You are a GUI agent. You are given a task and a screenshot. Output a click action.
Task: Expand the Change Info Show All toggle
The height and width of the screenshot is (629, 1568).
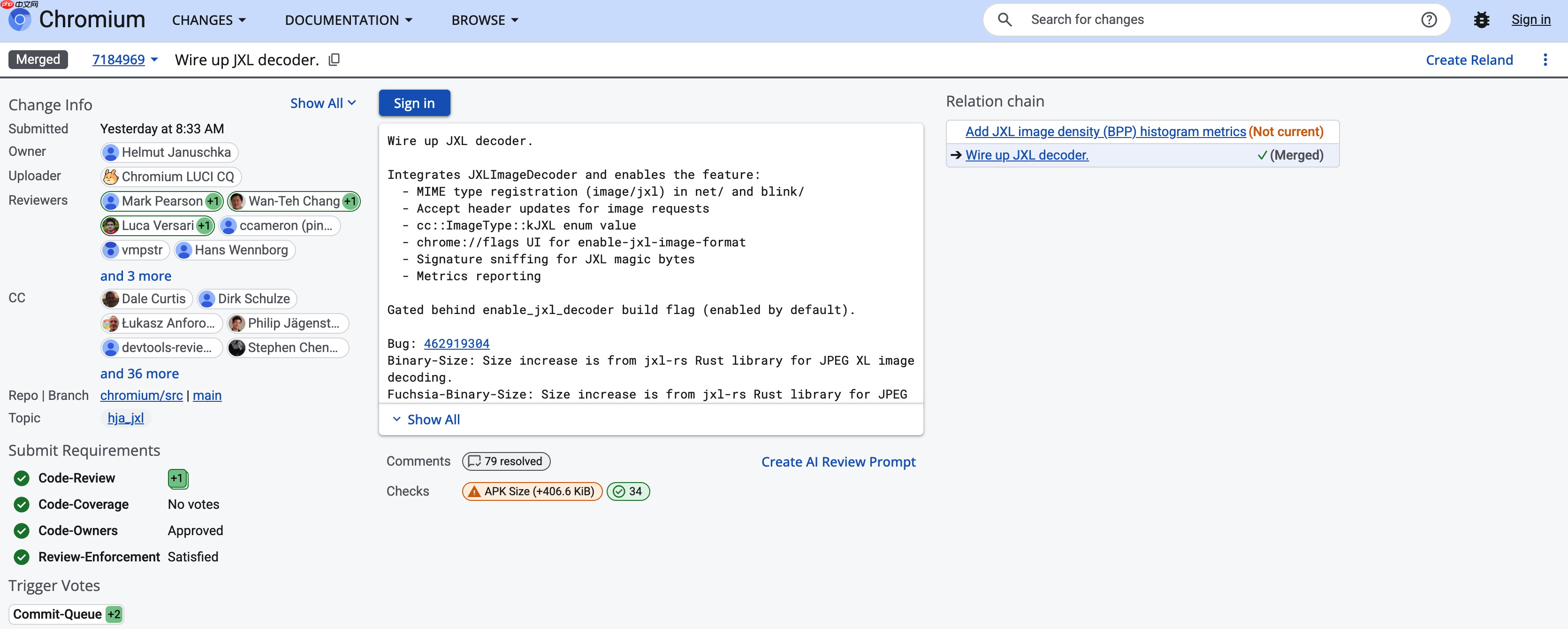(323, 104)
